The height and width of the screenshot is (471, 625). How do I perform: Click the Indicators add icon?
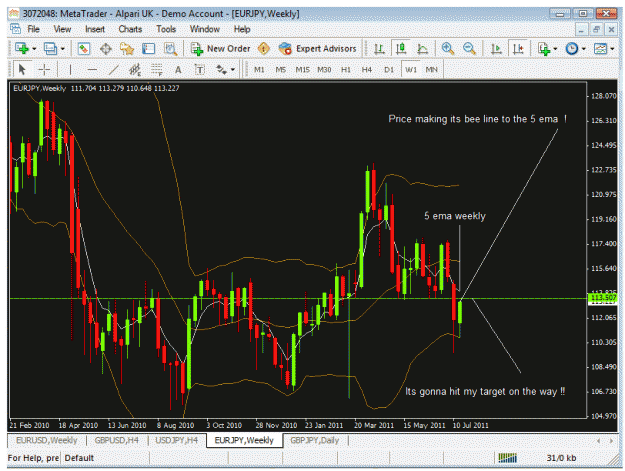544,49
